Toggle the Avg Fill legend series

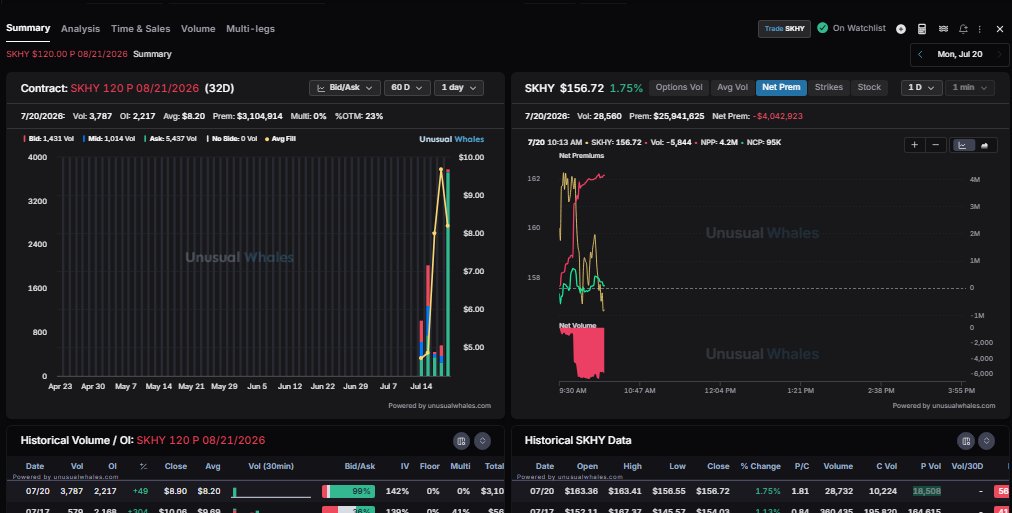(280, 139)
